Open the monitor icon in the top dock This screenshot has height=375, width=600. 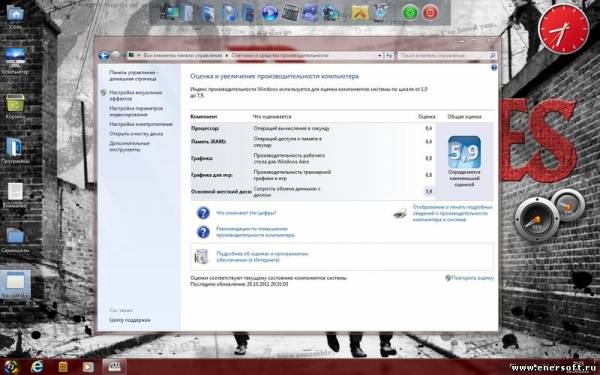pyautogui.click(x=170, y=12)
